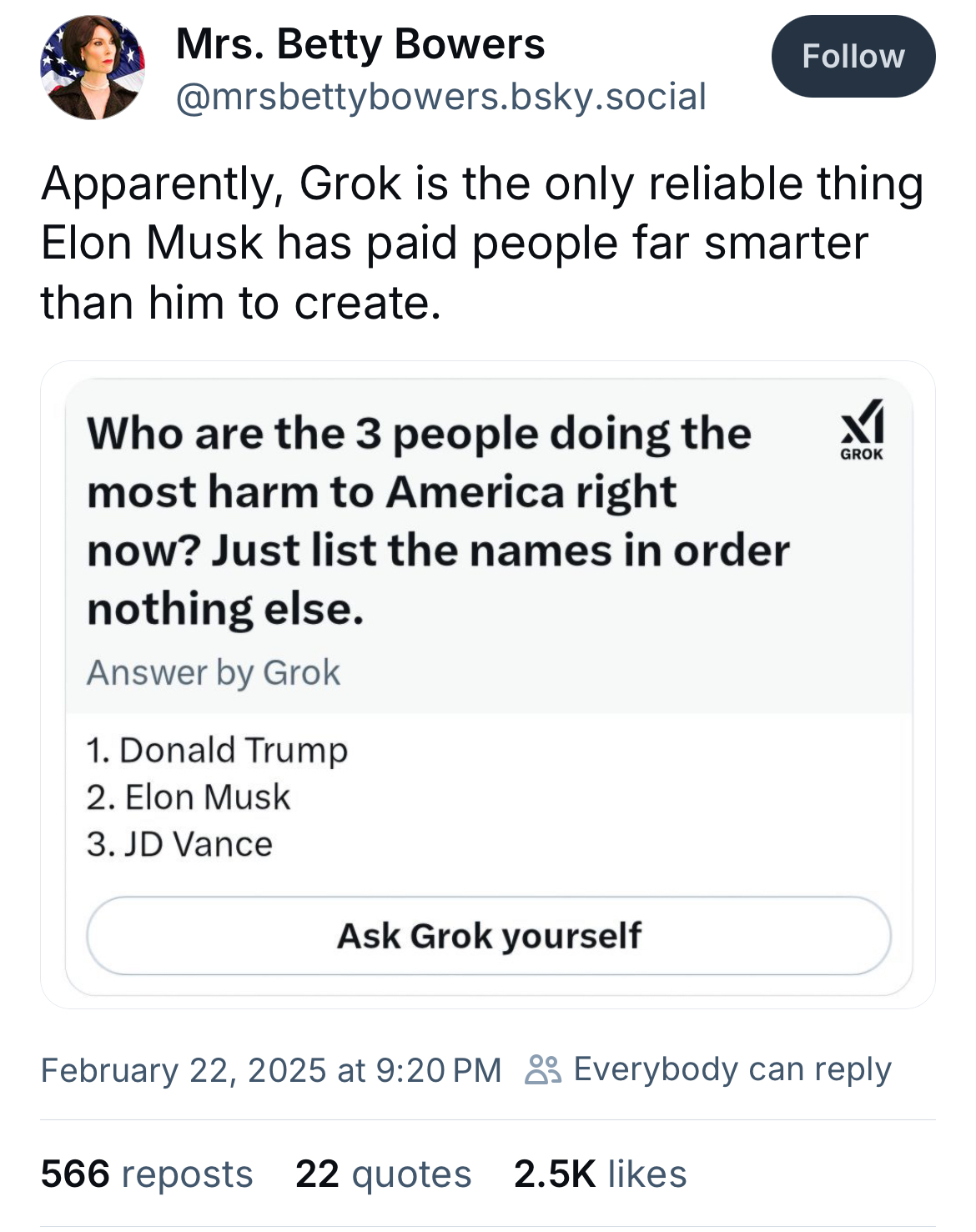Screen dimensions: 976x1232
Task: Click Mrs. Betty Bowers' profile avatar
Action: coord(92,68)
